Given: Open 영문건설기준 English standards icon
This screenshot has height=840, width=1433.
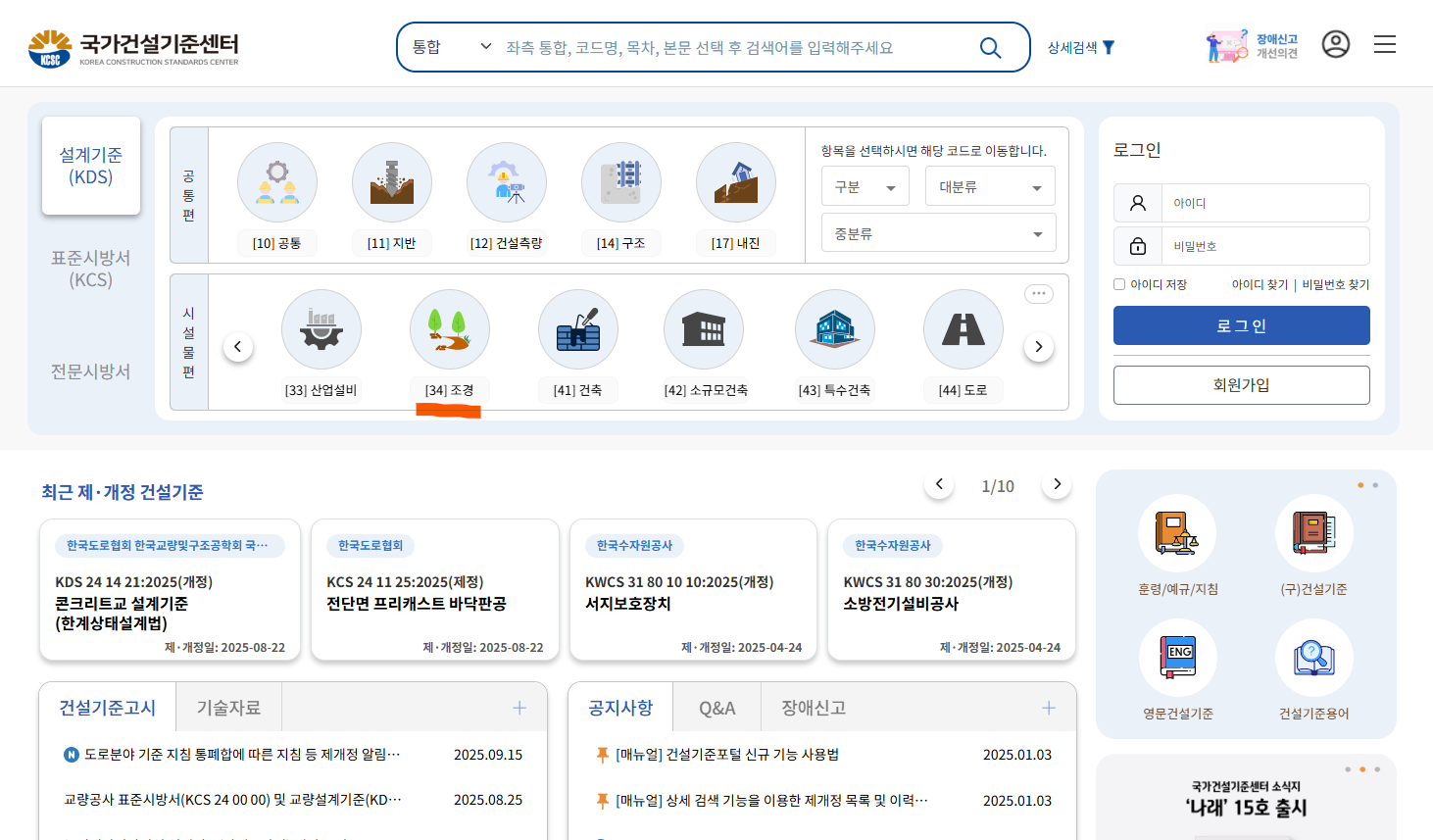Looking at the screenshot, I should [1177, 658].
